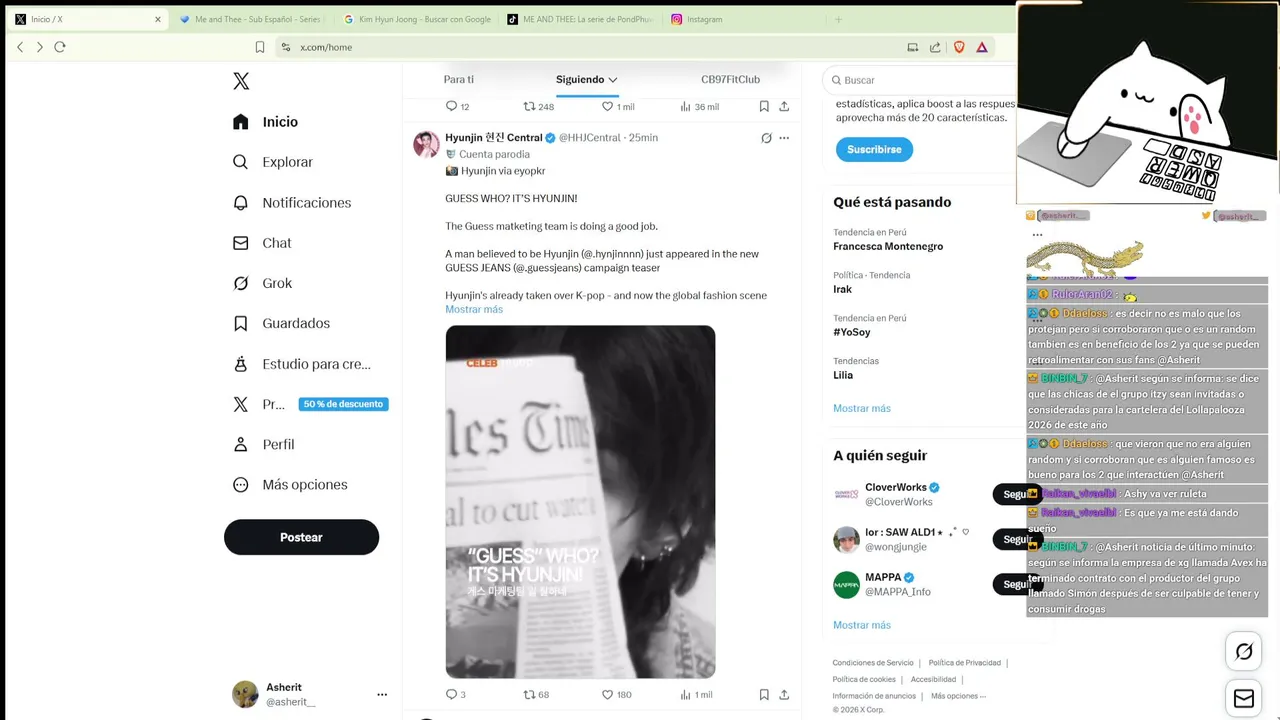Click the Suscribirse button
This screenshot has height=720, width=1280.
pyautogui.click(x=874, y=149)
